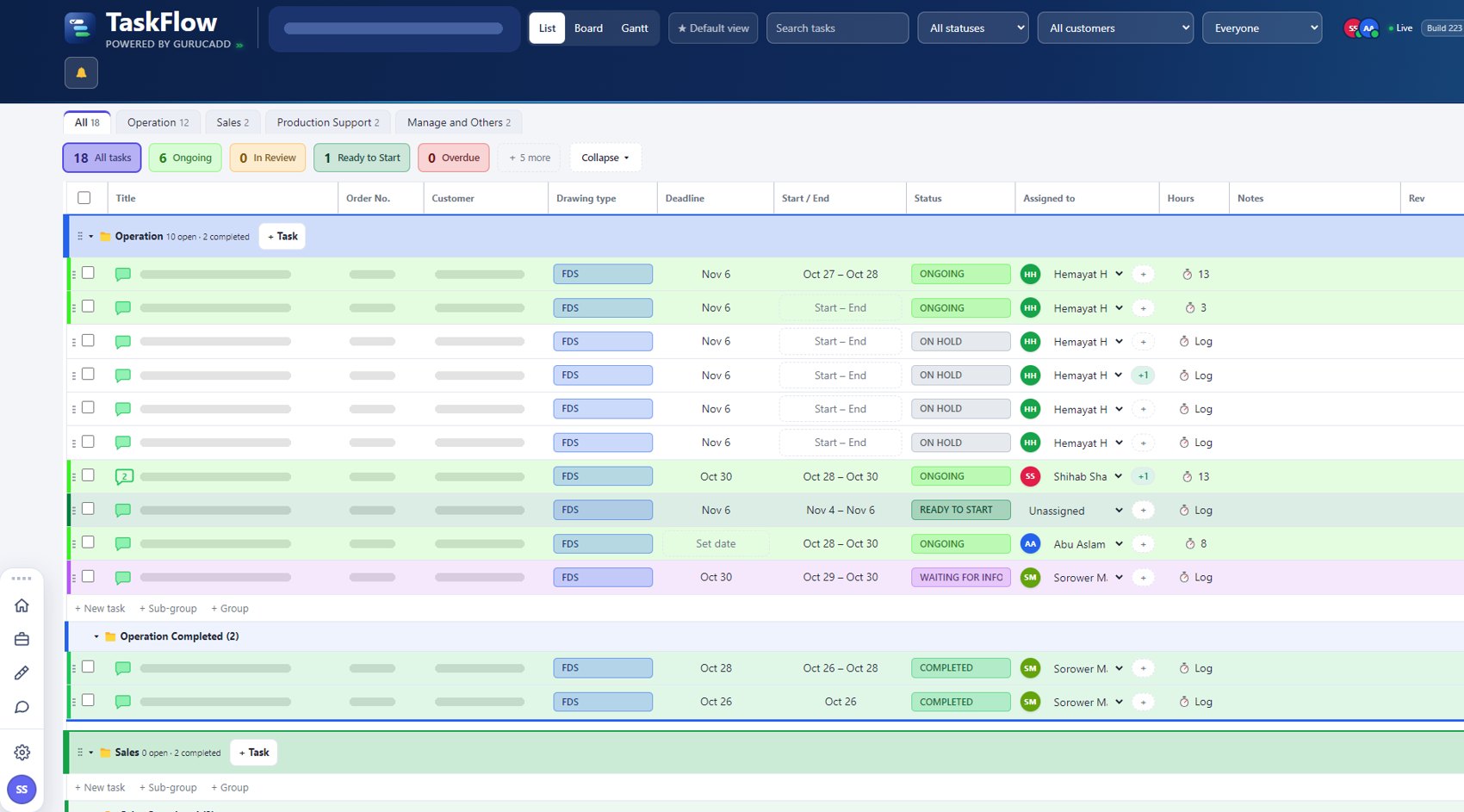This screenshot has width=1464, height=812.
Task: Check the box for the Shihab Sha task
Action: click(x=88, y=475)
